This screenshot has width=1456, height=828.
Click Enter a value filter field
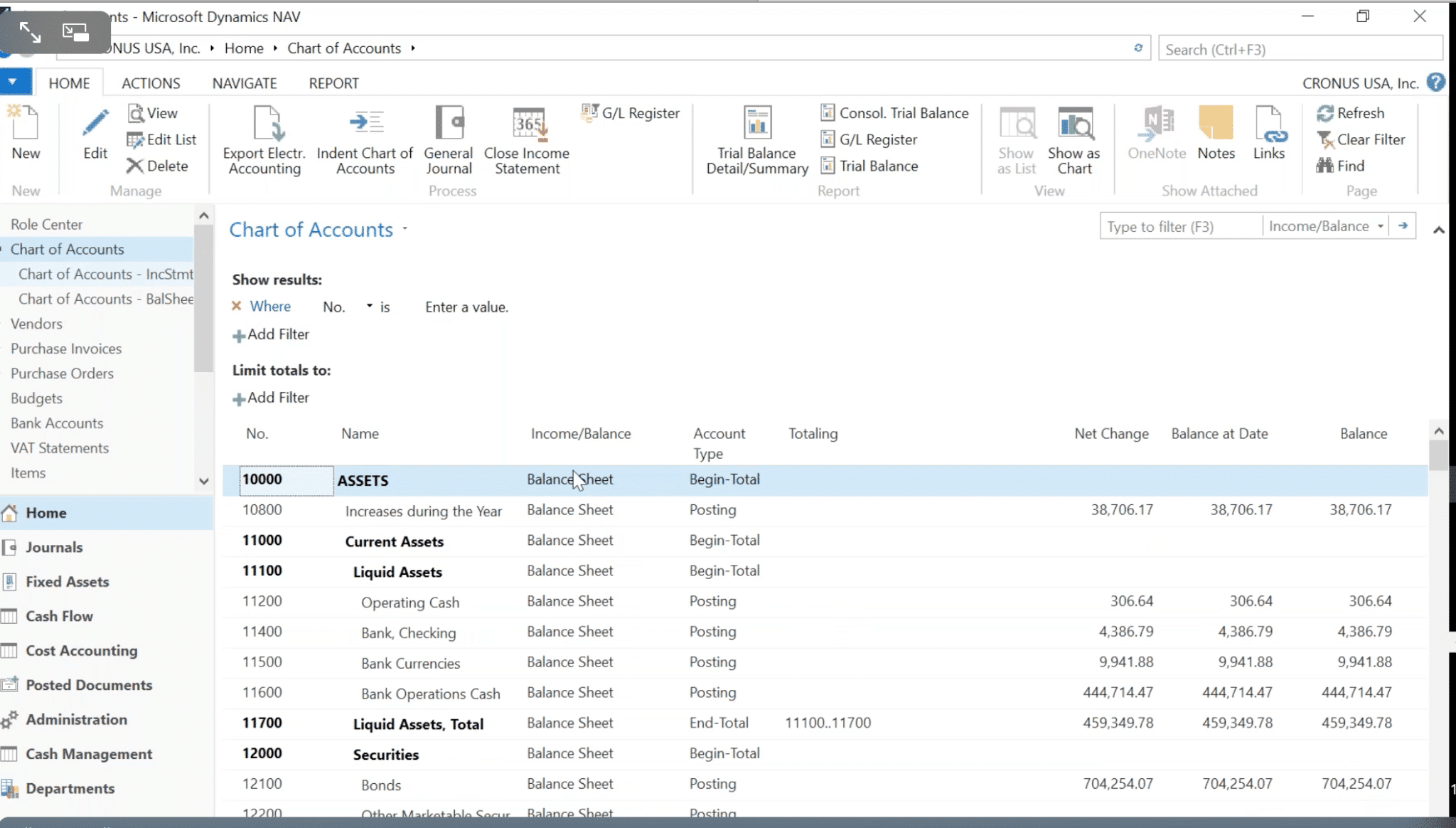(x=466, y=307)
